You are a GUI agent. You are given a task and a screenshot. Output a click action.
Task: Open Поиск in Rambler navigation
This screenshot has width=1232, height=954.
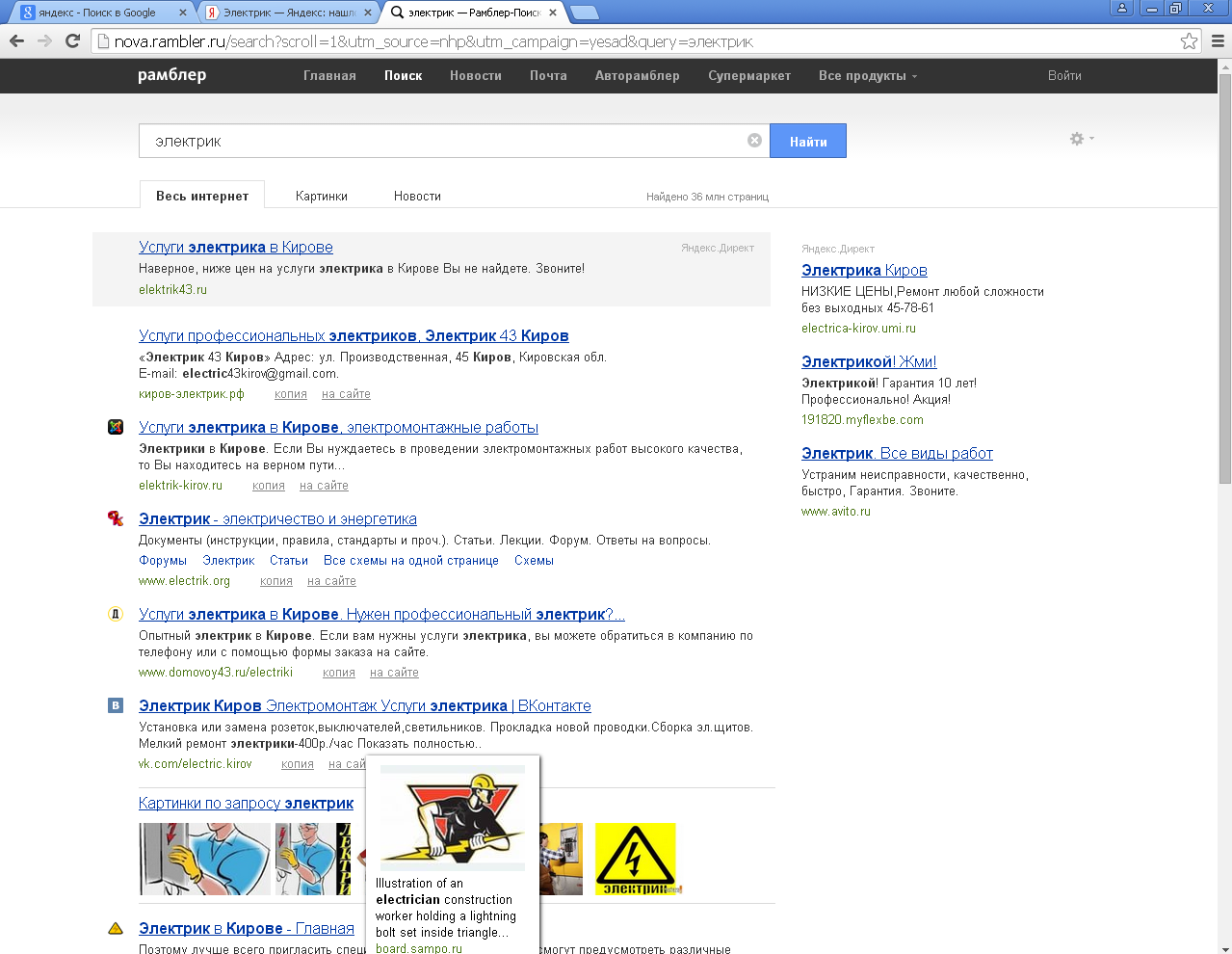click(404, 75)
